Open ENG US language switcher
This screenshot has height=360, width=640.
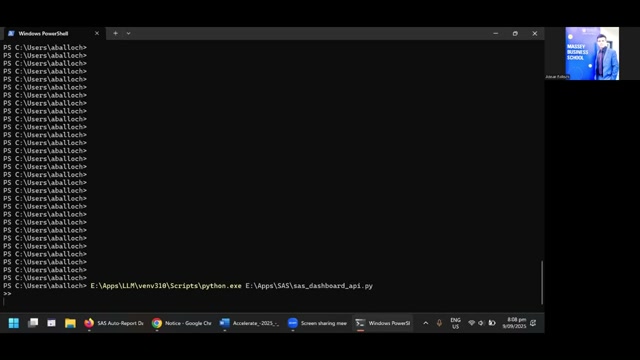[456, 323]
